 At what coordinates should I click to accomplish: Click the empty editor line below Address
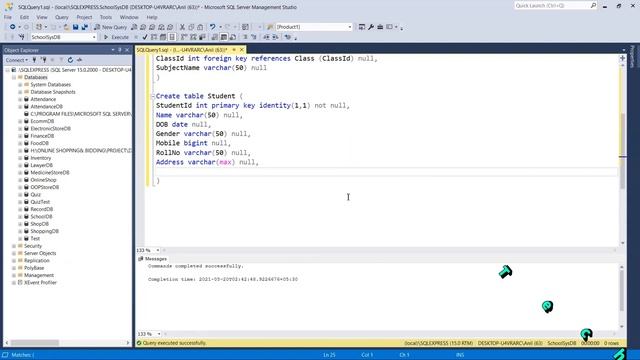(x=386, y=171)
